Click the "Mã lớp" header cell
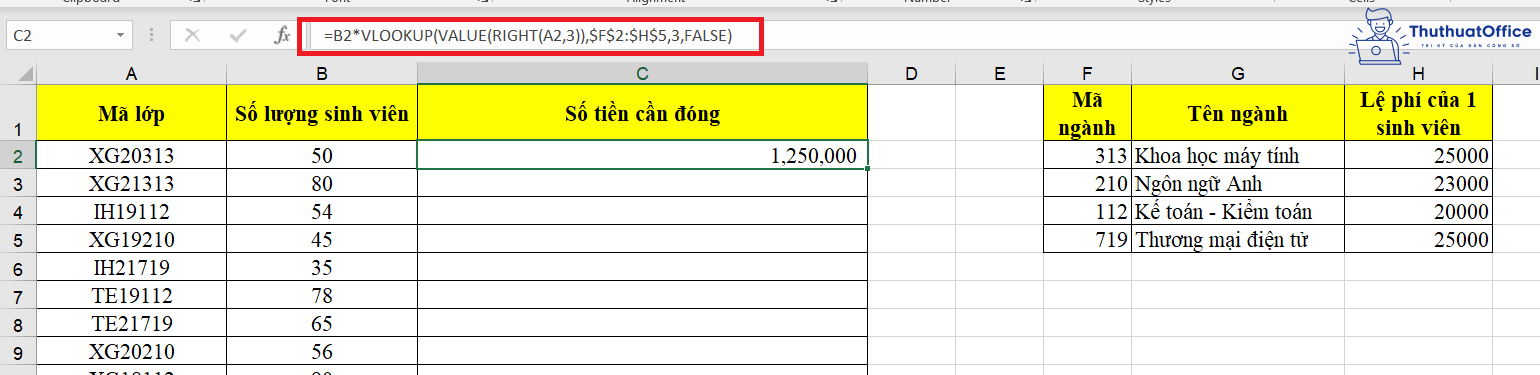This screenshot has height=375, width=1540. pyautogui.click(x=131, y=113)
